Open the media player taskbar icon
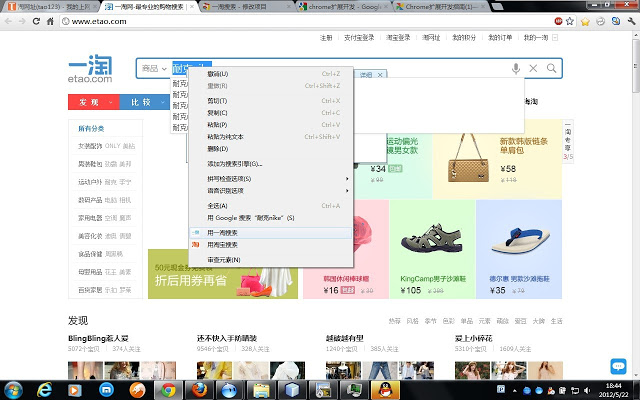Viewport: 640px width, 400px height. (x=75, y=390)
